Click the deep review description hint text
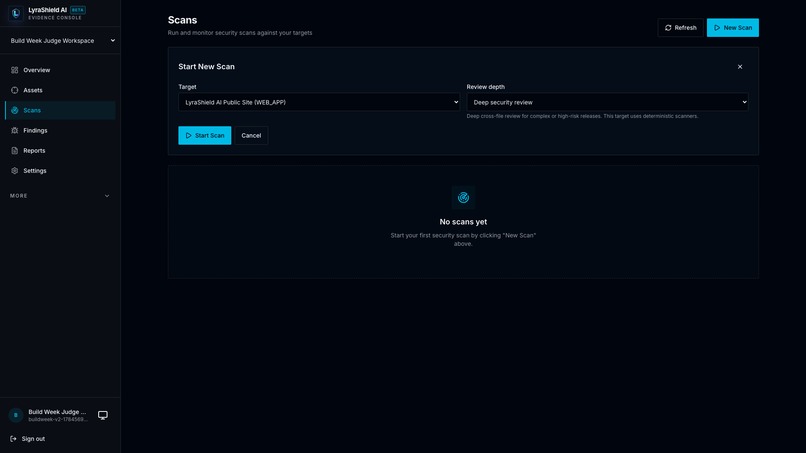This screenshot has height=453, width=806. 582,116
